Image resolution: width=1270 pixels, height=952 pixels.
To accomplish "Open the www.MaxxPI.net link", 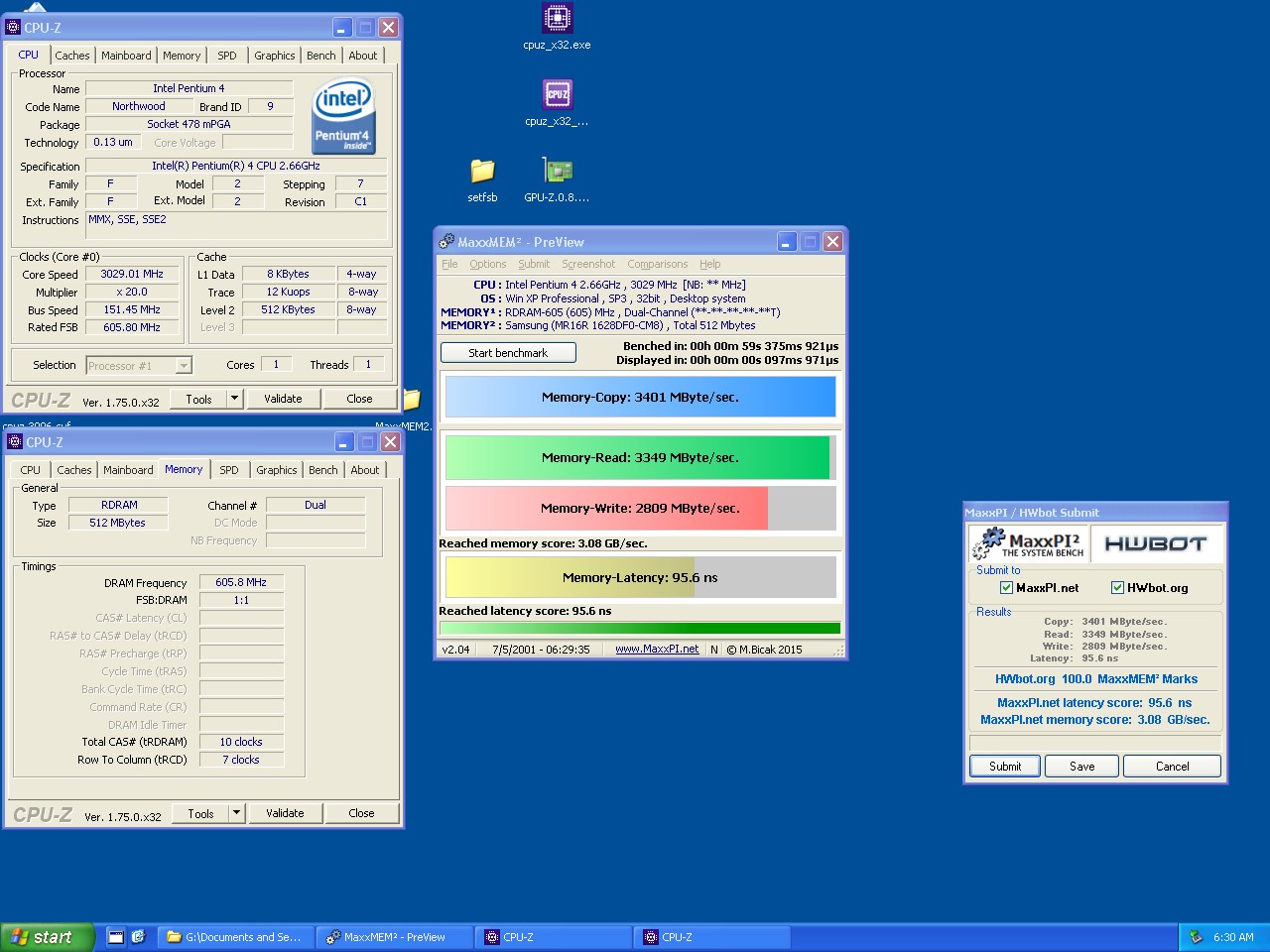I will coord(657,650).
